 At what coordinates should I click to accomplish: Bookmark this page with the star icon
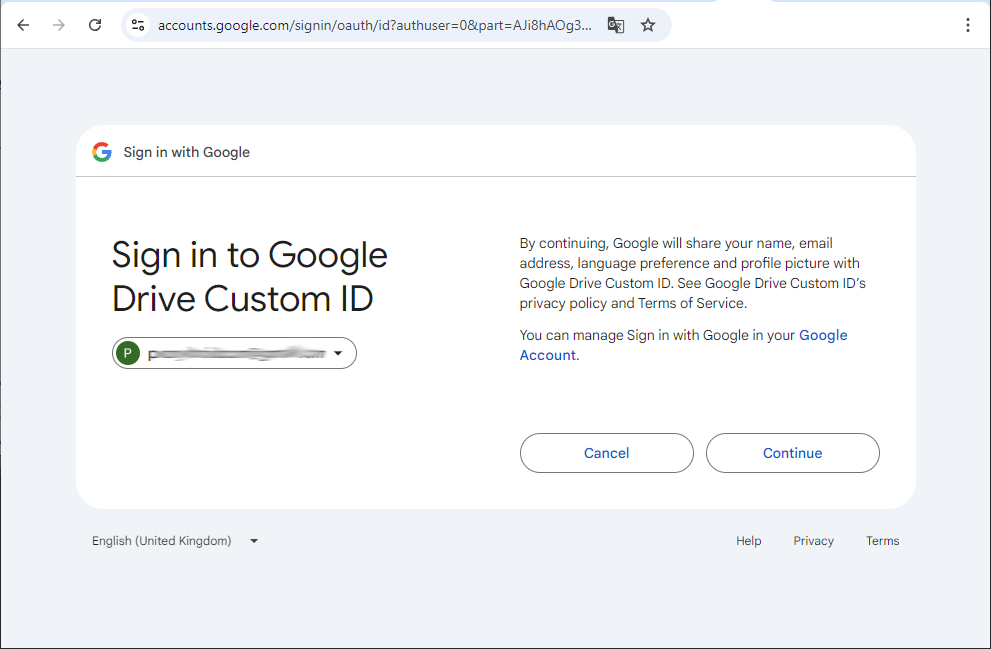pos(648,25)
